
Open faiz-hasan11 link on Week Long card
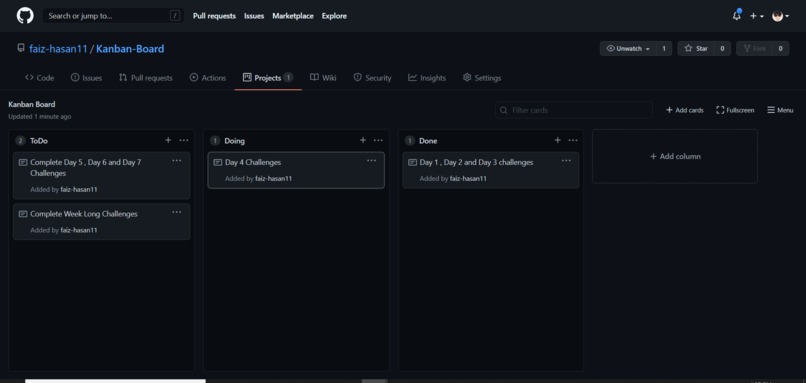click(x=79, y=230)
